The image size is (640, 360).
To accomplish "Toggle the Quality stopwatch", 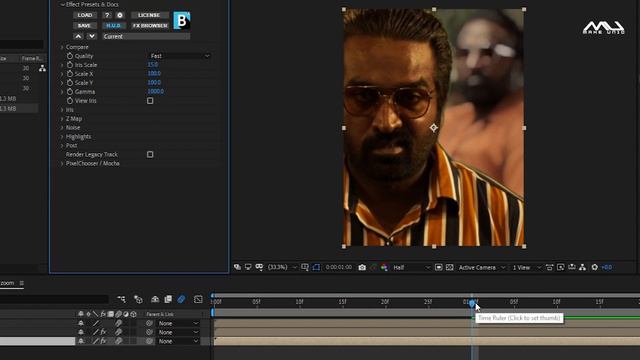I will tap(70, 56).
